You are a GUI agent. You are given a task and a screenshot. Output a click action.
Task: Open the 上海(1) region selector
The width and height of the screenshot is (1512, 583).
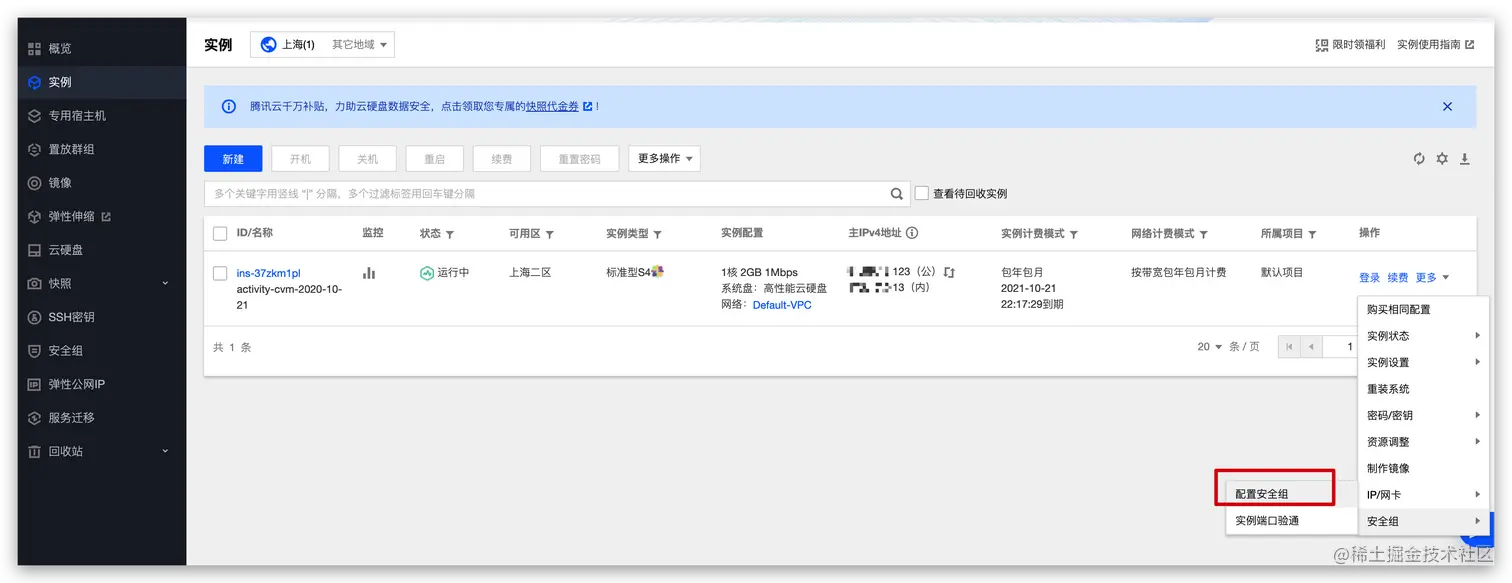[287, 45]
